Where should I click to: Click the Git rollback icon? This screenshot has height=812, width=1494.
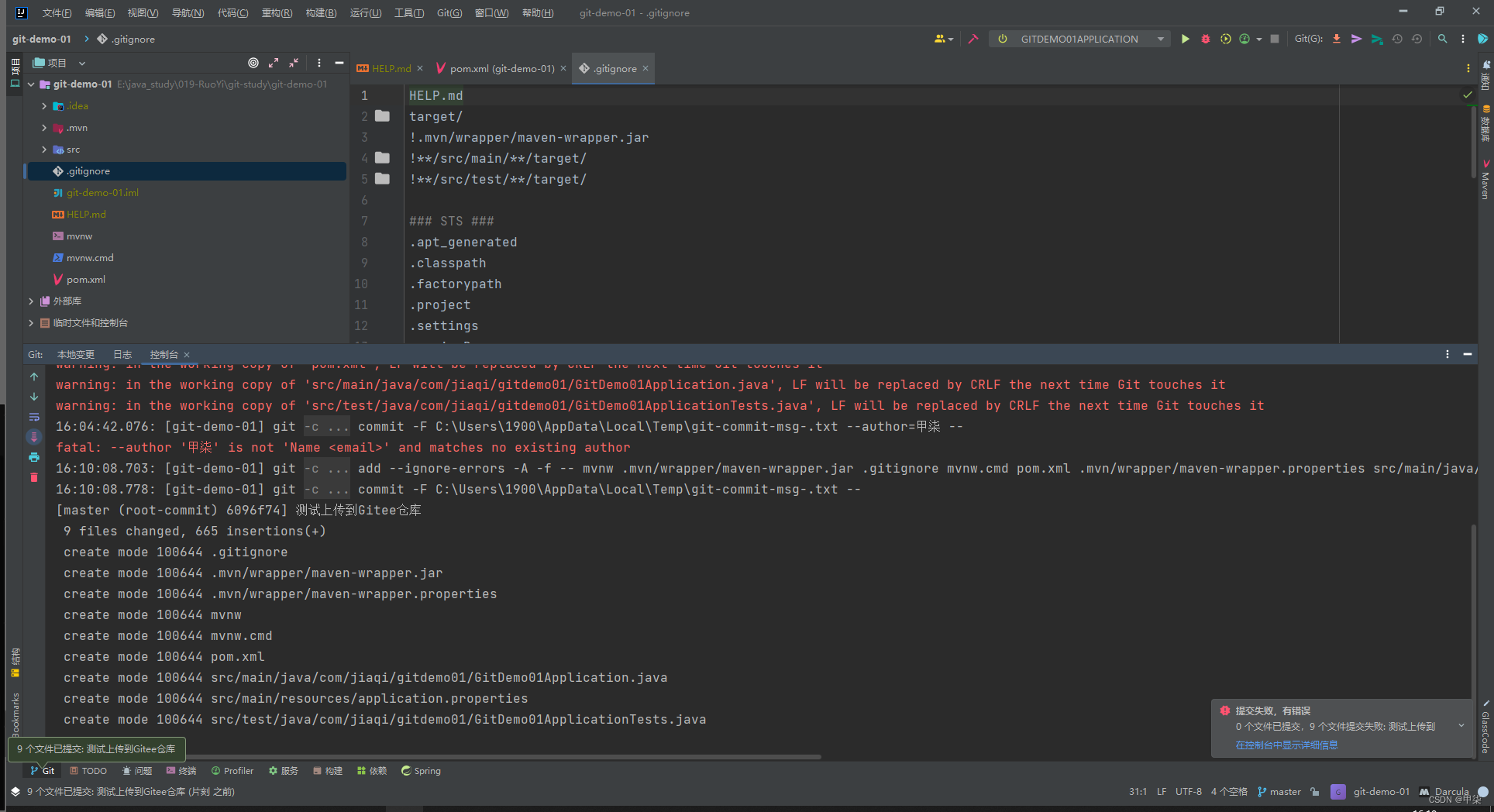tap(1417, 39)
